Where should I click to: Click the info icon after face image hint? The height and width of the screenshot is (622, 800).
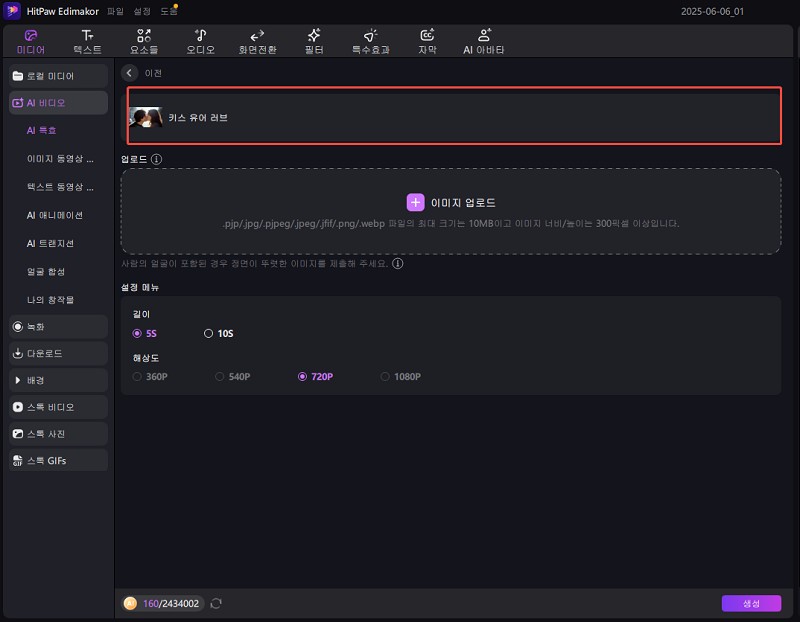397,263
